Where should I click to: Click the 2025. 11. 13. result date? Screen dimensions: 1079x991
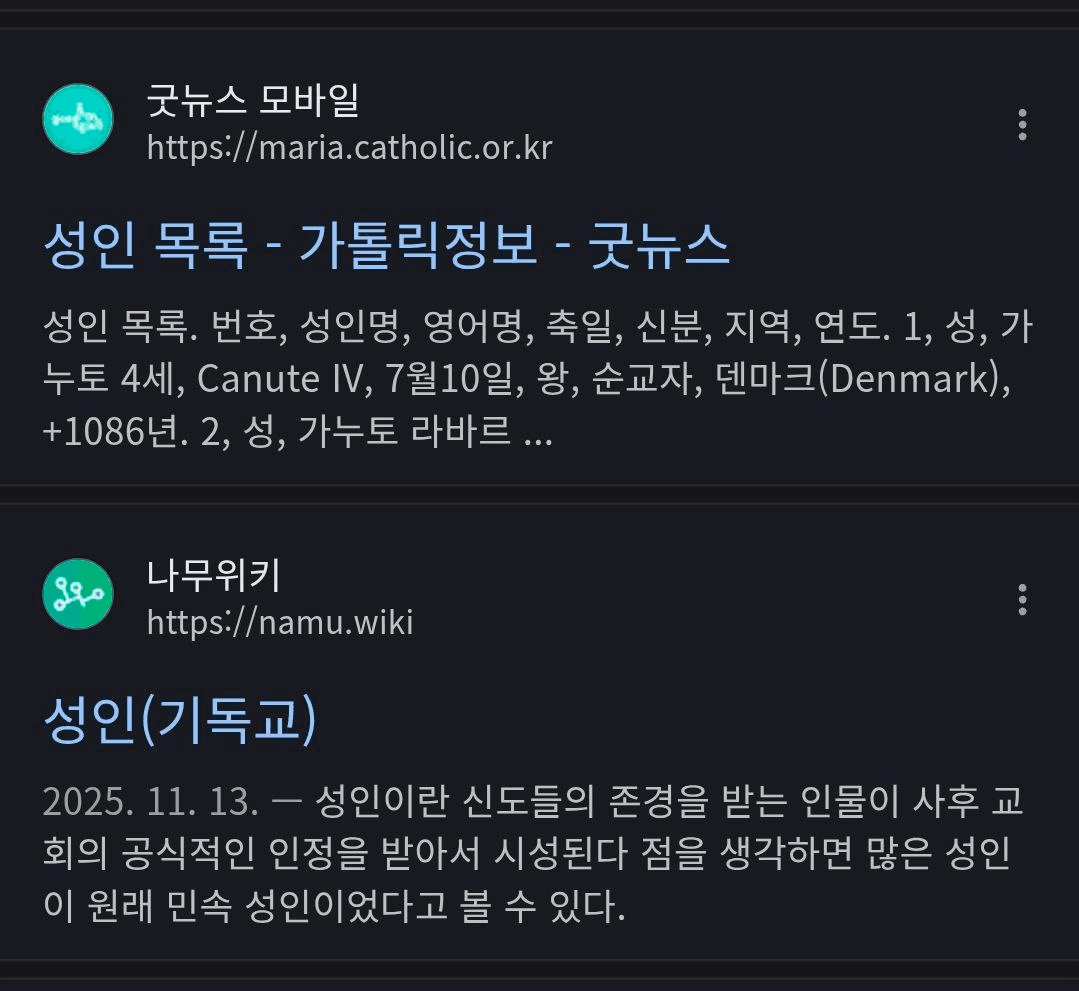tap(152, 802)
